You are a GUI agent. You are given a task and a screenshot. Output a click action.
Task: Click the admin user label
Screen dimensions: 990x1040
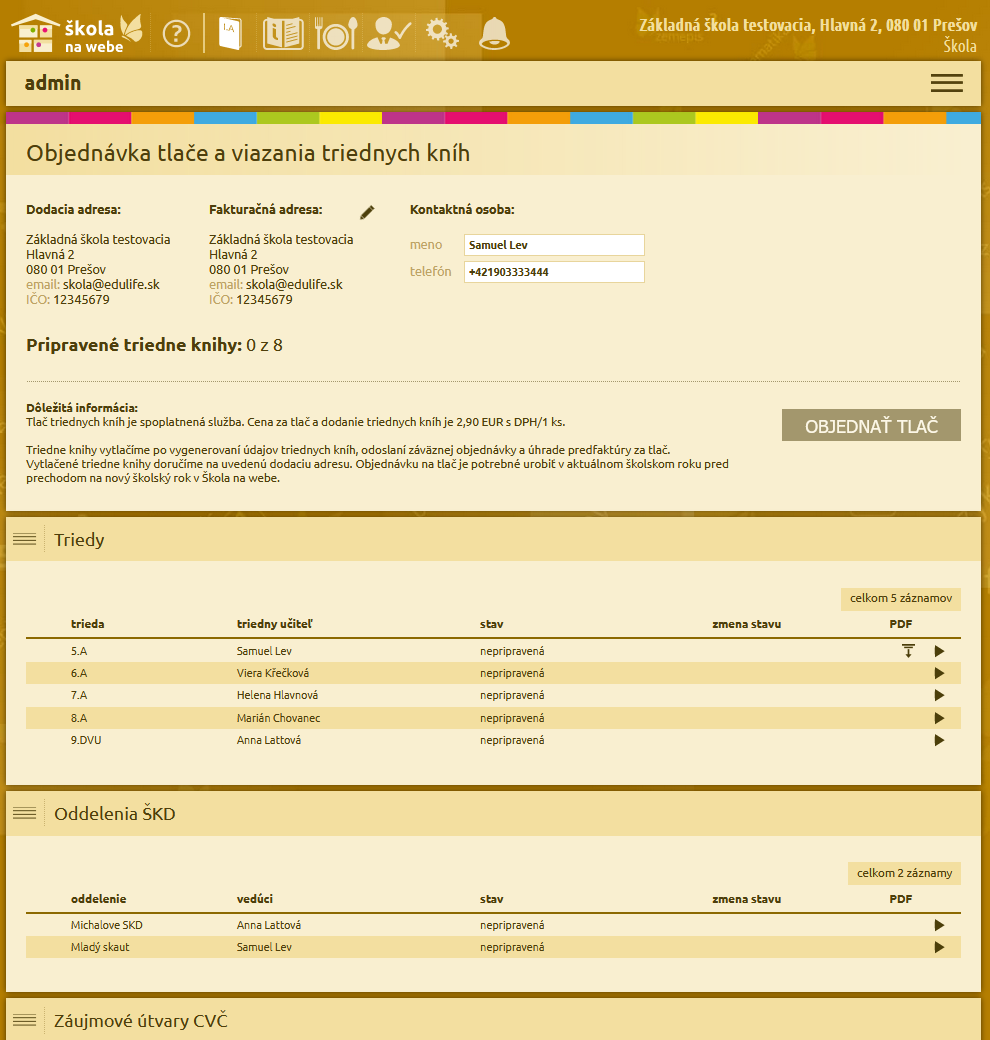pos(53,83)
